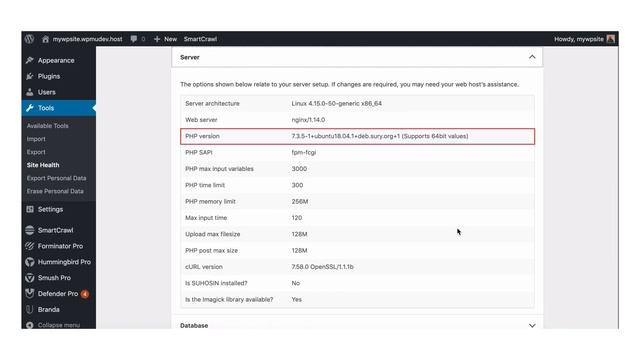The image size is (640, 360).
Task: Click Collapse menu text
Action: tap(59, 325)
